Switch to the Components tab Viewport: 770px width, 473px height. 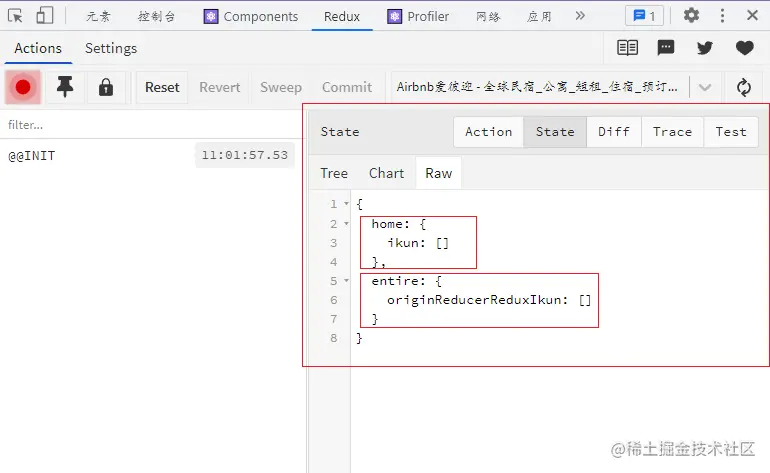[x=251, y=16]
